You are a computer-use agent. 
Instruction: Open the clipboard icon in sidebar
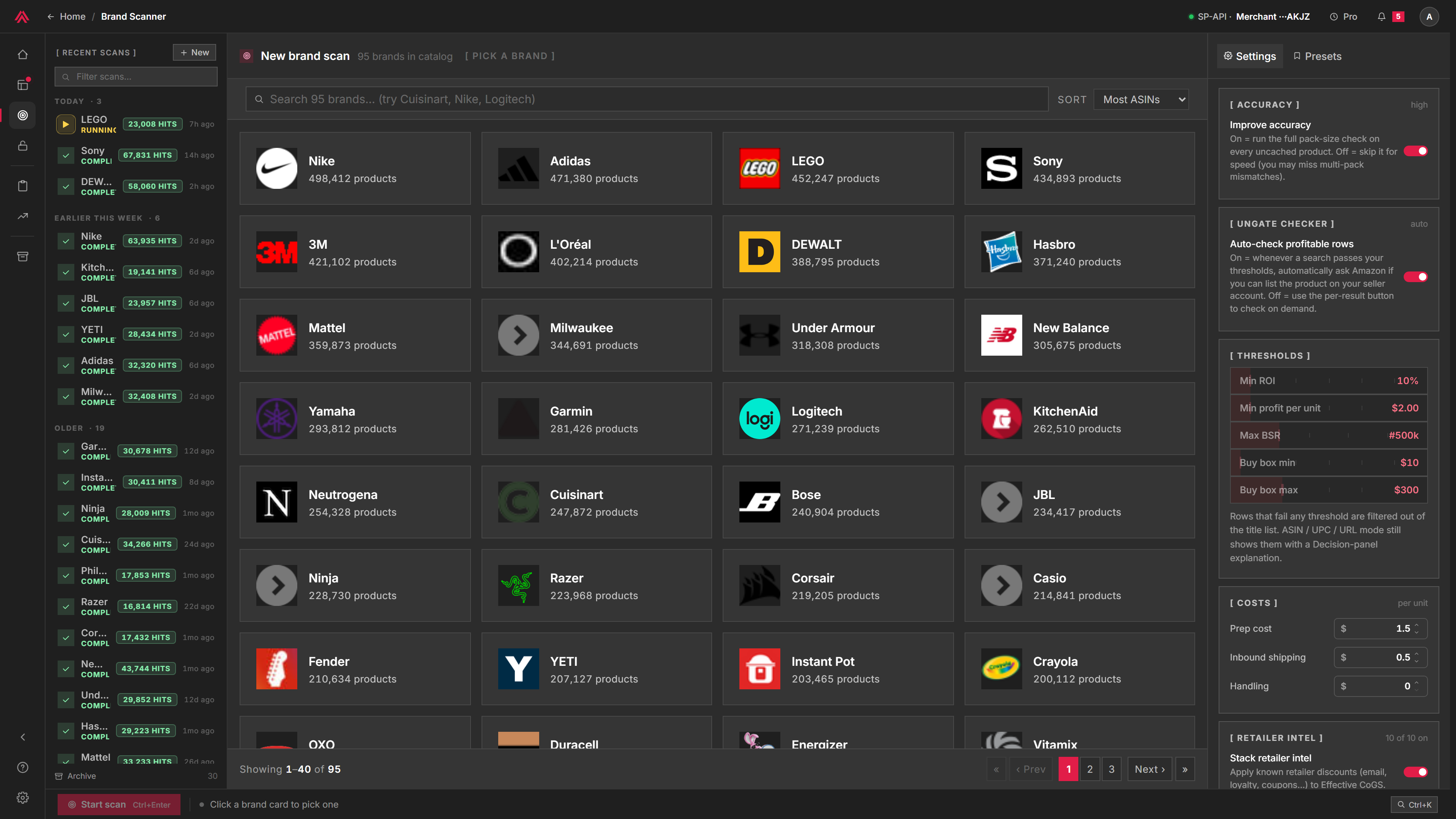[x=23, y=186]
